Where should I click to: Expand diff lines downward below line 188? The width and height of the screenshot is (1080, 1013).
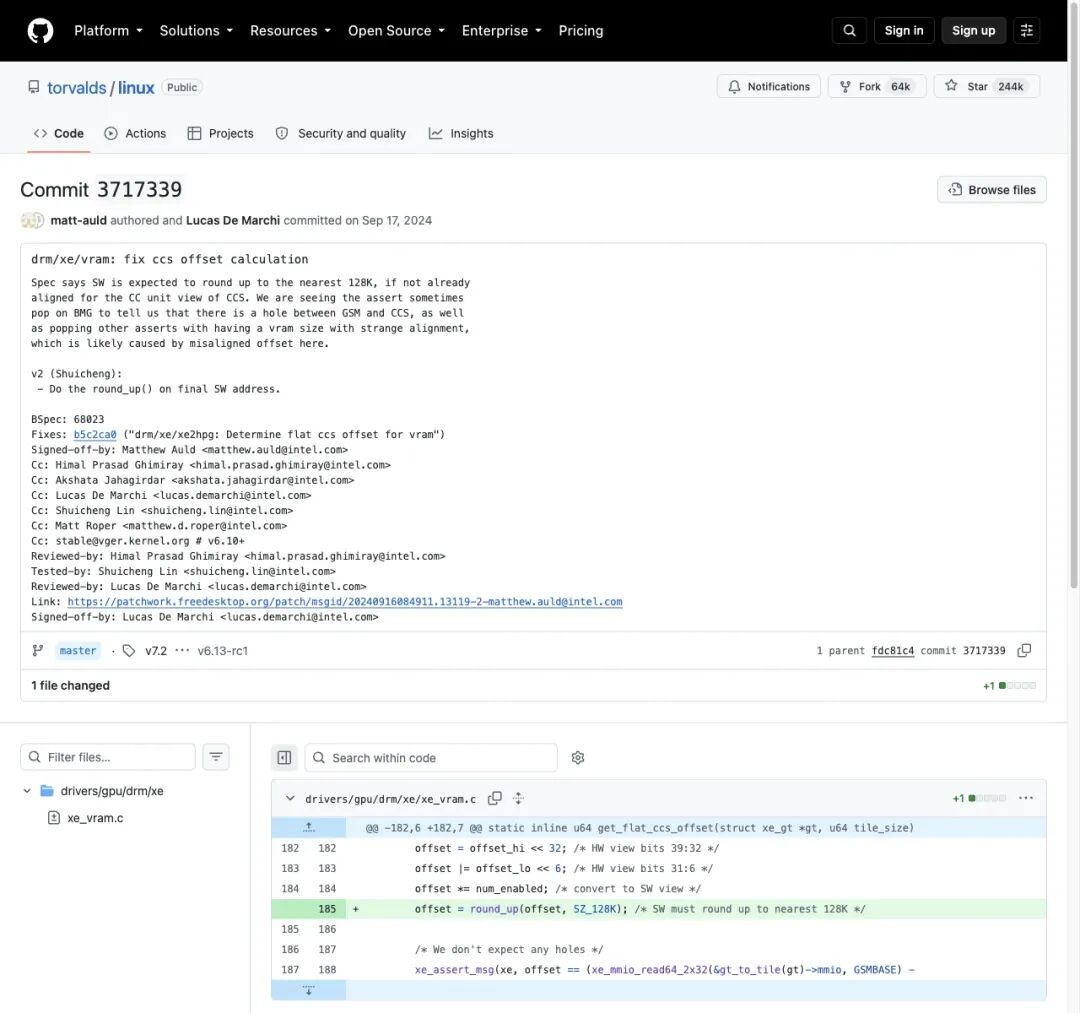pos(309,990)
